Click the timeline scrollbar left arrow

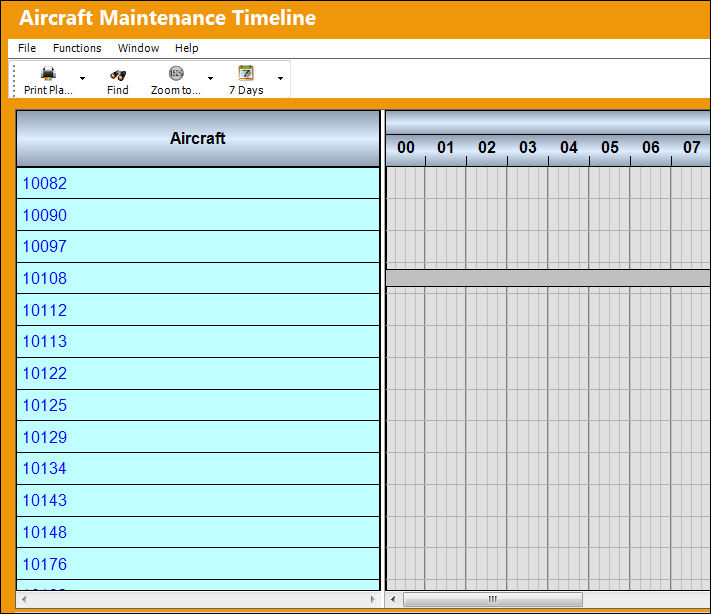(393, 599)
